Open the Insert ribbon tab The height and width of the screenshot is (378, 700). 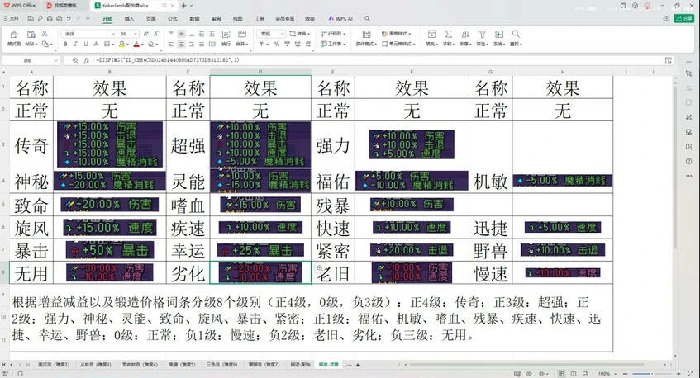click(129, 19)
